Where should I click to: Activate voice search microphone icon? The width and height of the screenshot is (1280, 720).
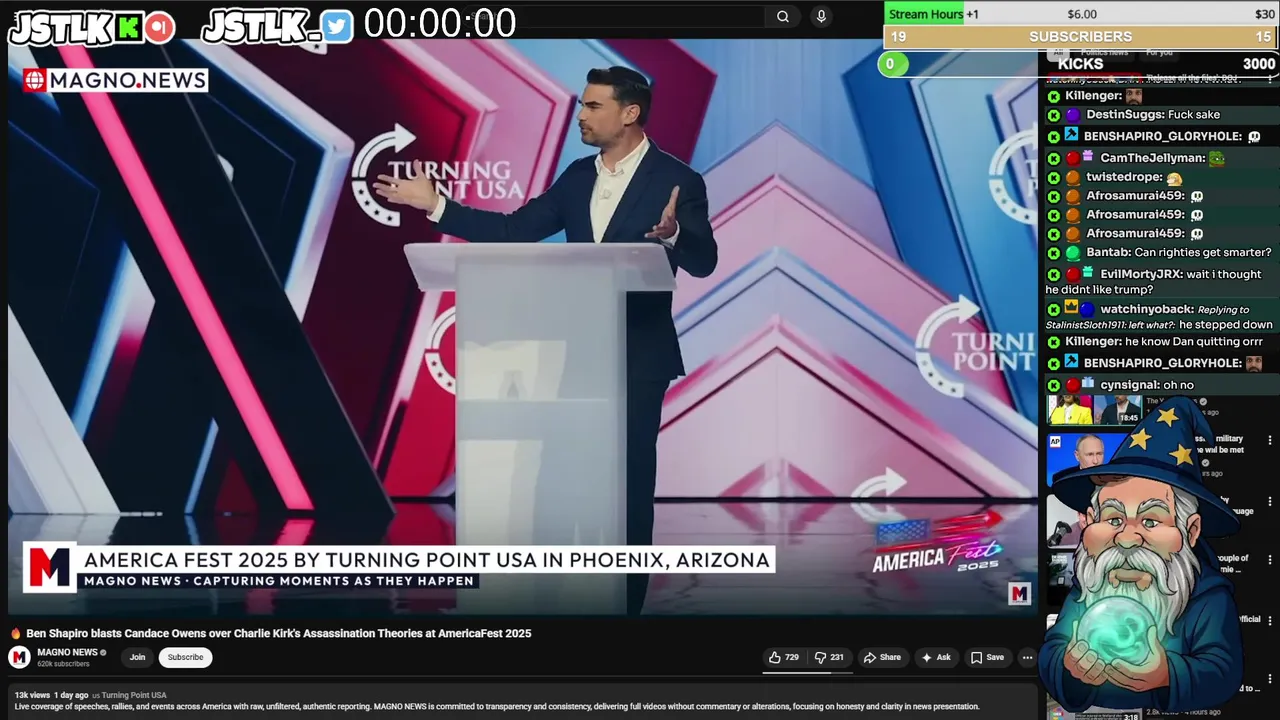tap(821, 16)
